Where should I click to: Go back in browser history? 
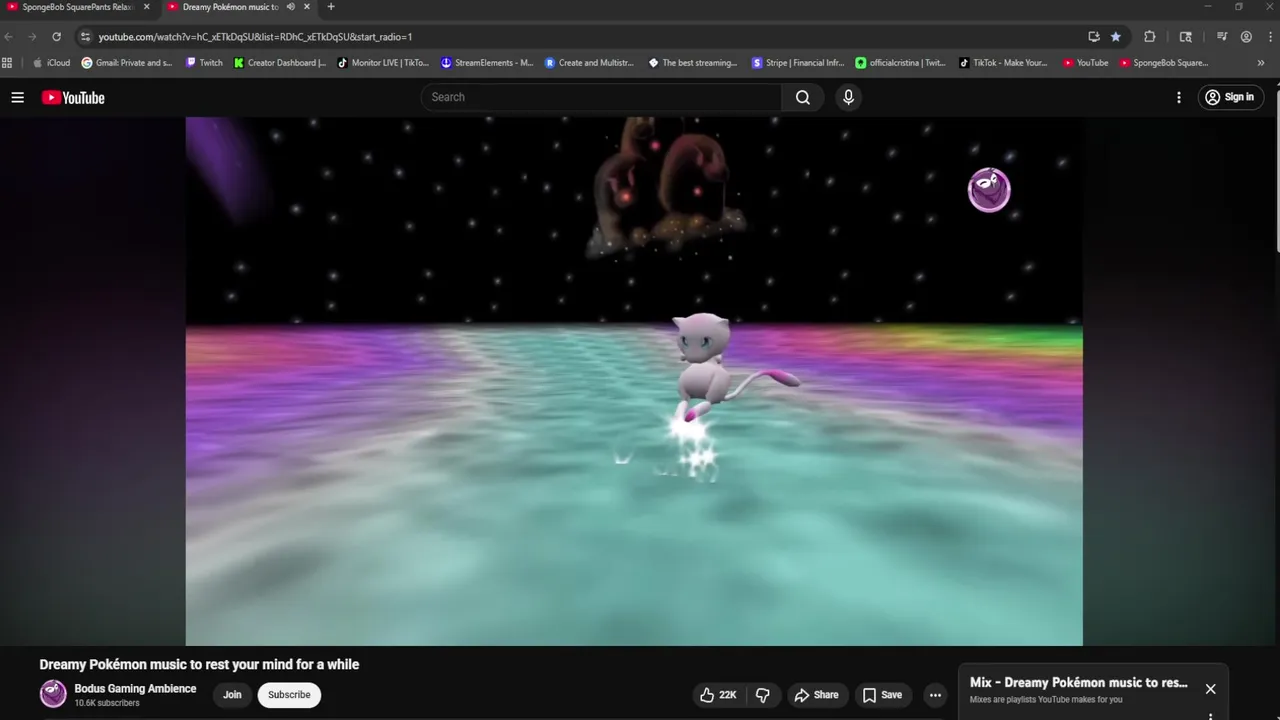(x=9, y=37)
